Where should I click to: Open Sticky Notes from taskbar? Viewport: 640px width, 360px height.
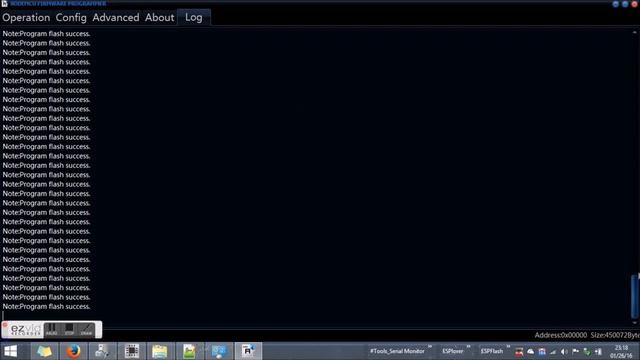coord(44,351)
